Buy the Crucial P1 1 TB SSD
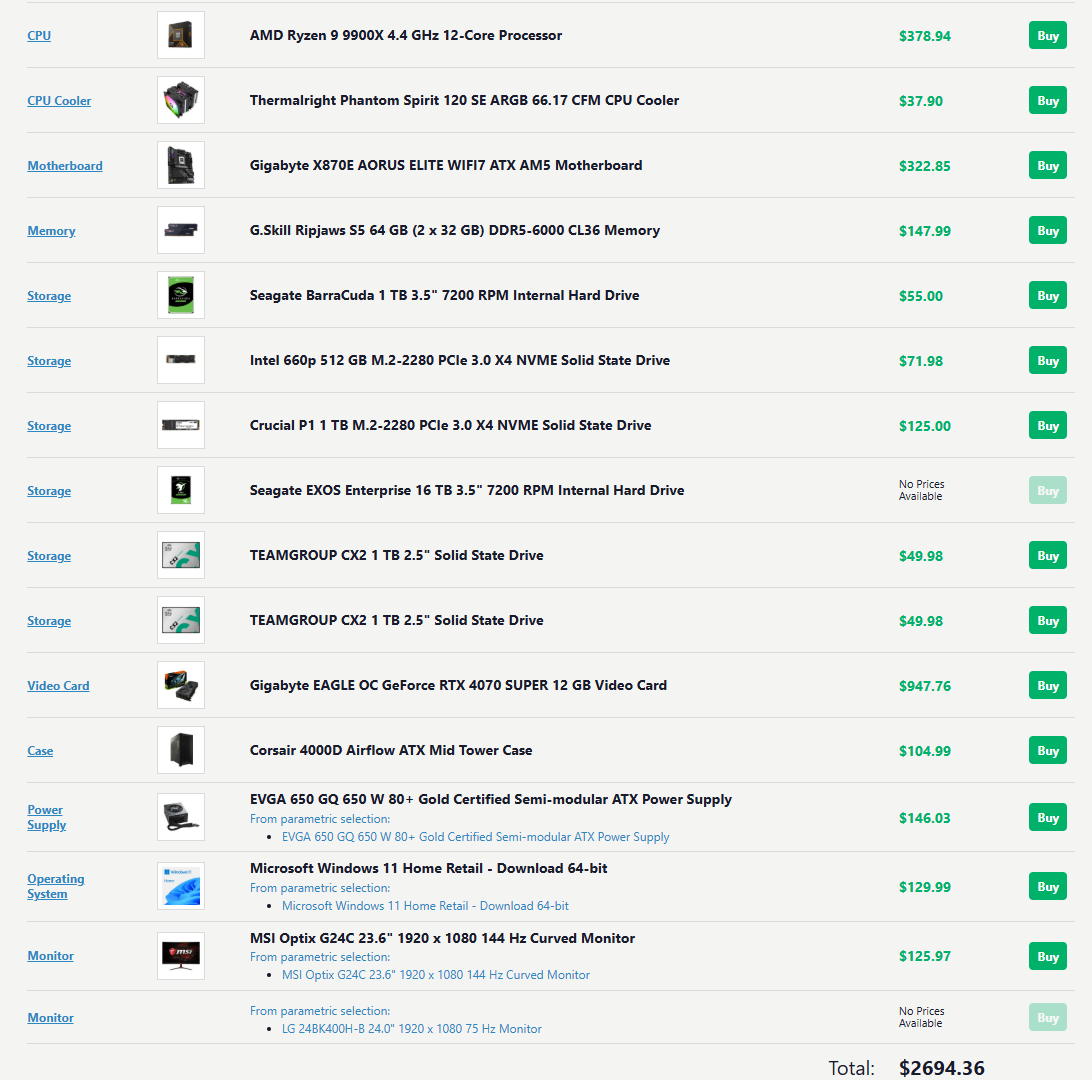The image size is (1092, 1080). click(x=1047, y=425)
